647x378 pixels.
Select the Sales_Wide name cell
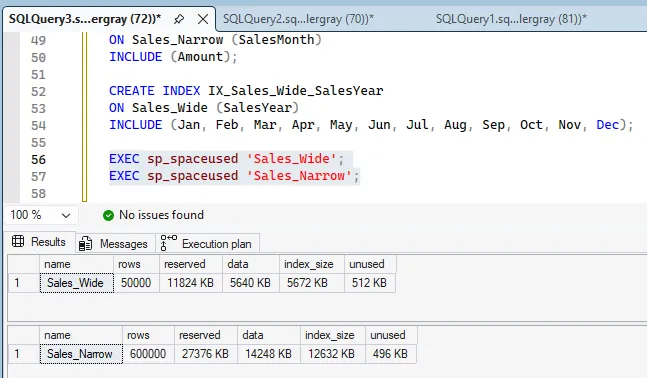[77, 283]
